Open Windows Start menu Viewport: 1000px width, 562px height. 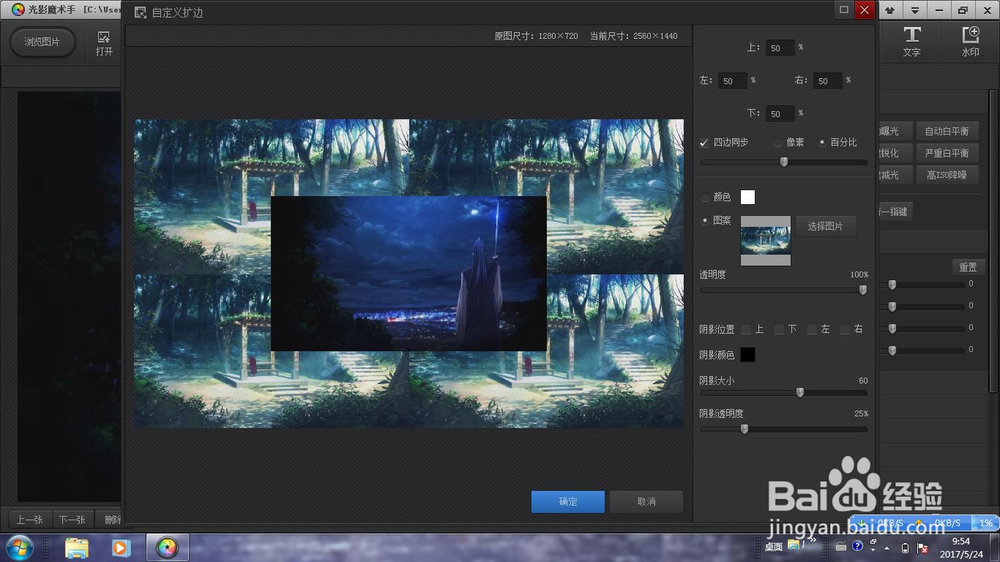pyautogui.click(x=19, y=548)
